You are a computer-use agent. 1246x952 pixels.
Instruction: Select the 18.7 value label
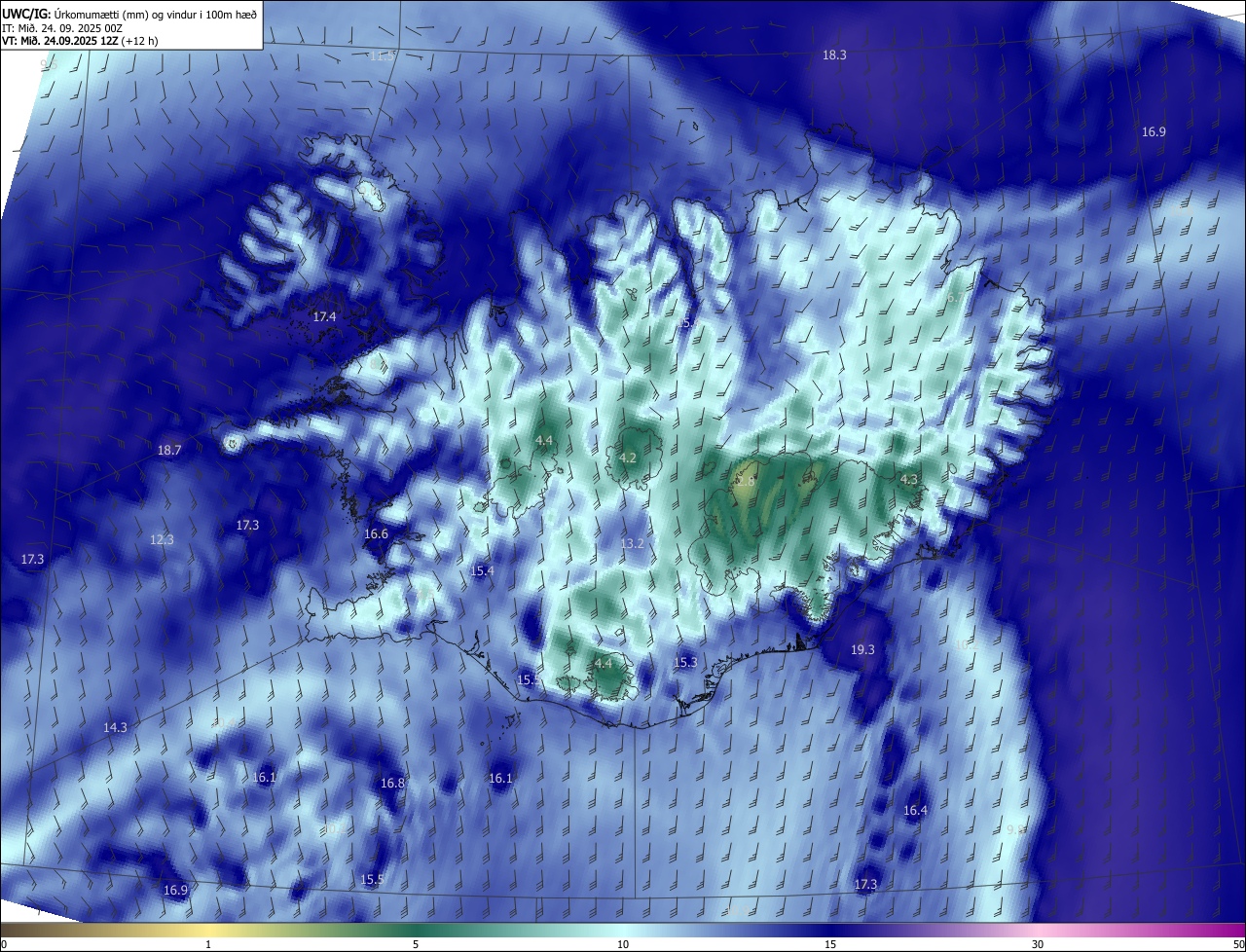(x=169, y=451)
